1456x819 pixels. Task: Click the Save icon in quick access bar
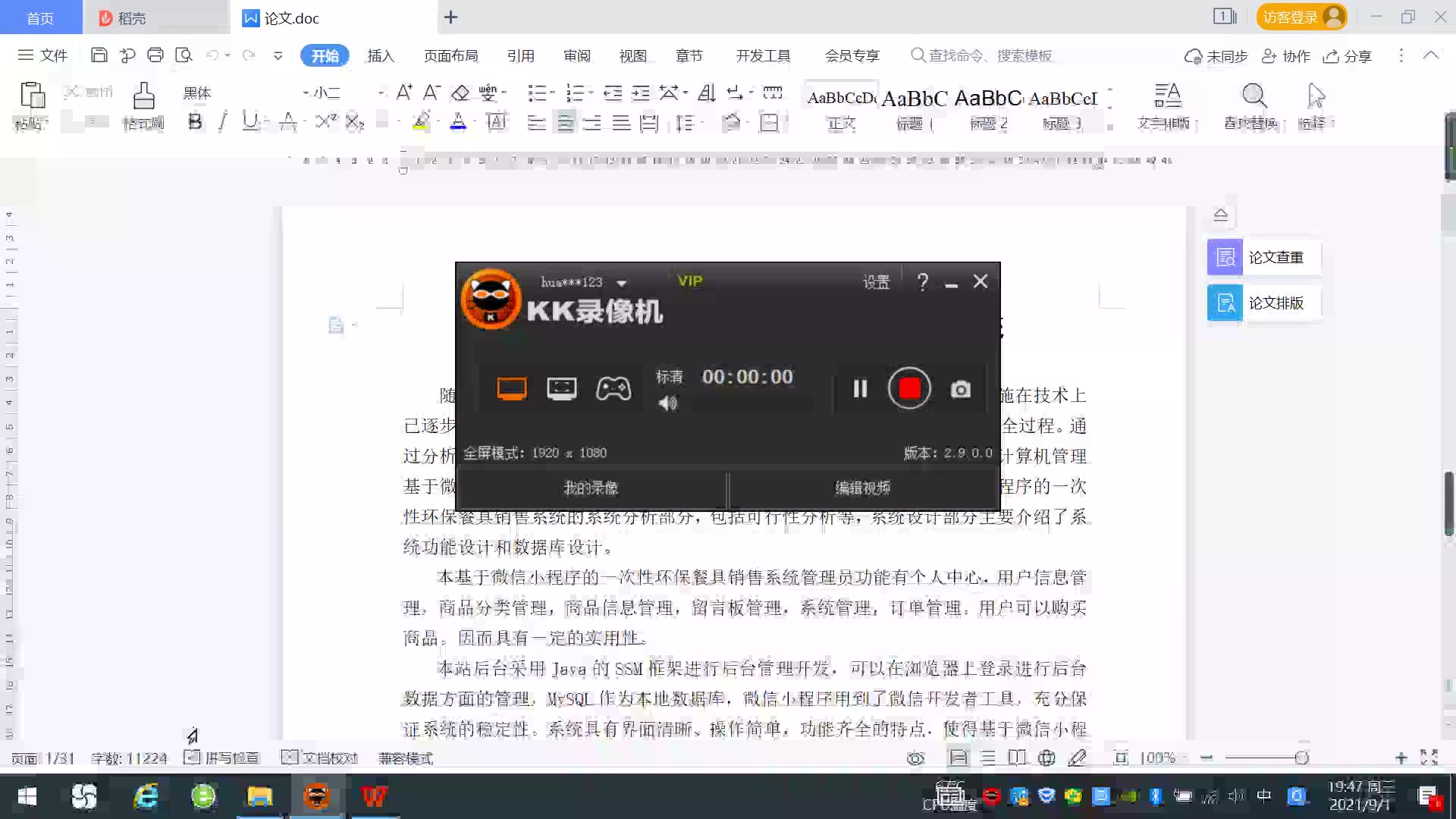(99, 55)
